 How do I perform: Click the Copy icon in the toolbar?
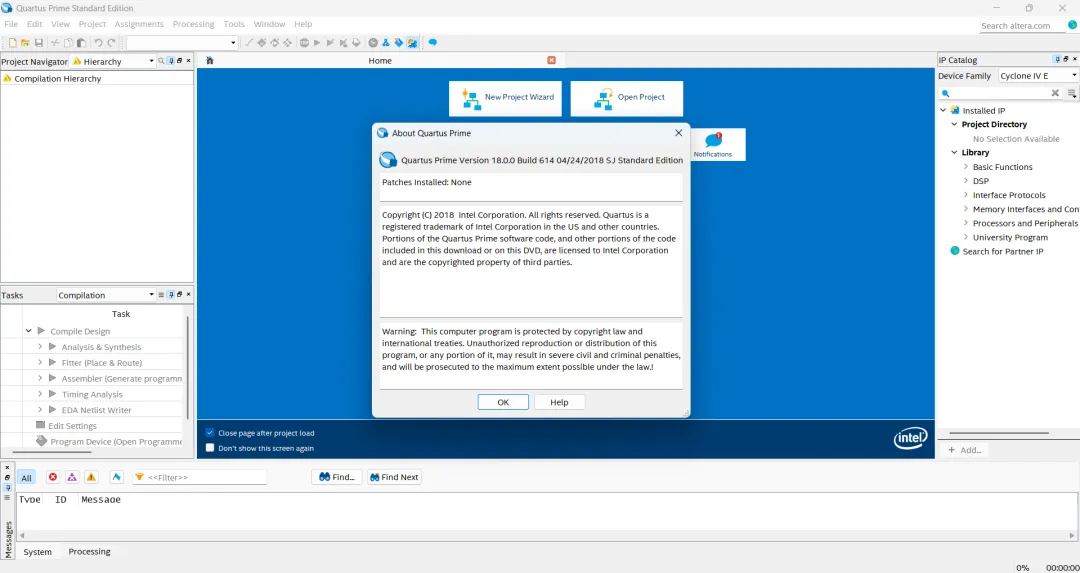(68, 43)
